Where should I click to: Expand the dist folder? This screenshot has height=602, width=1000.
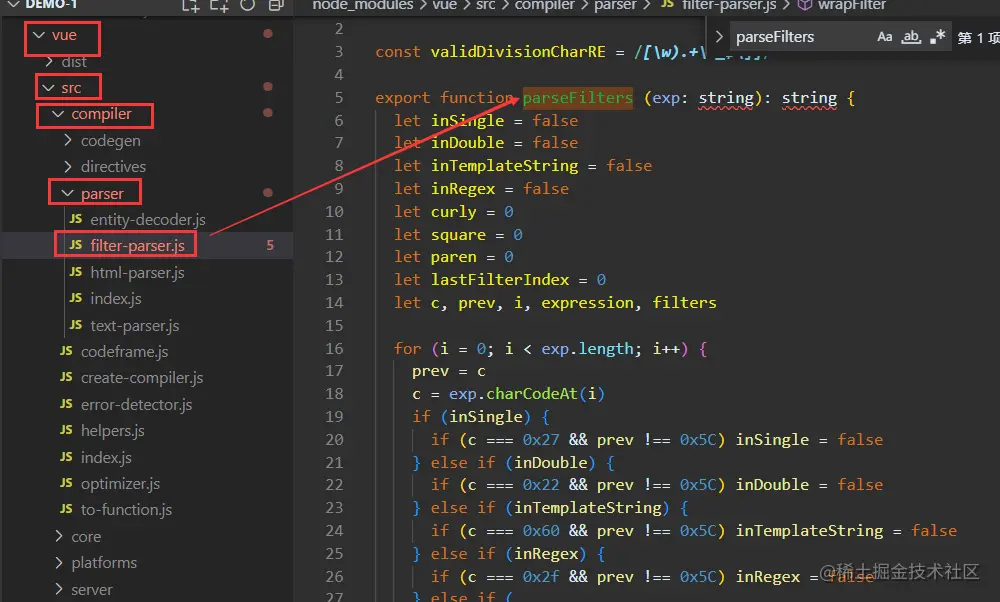[x=49, y=62]
